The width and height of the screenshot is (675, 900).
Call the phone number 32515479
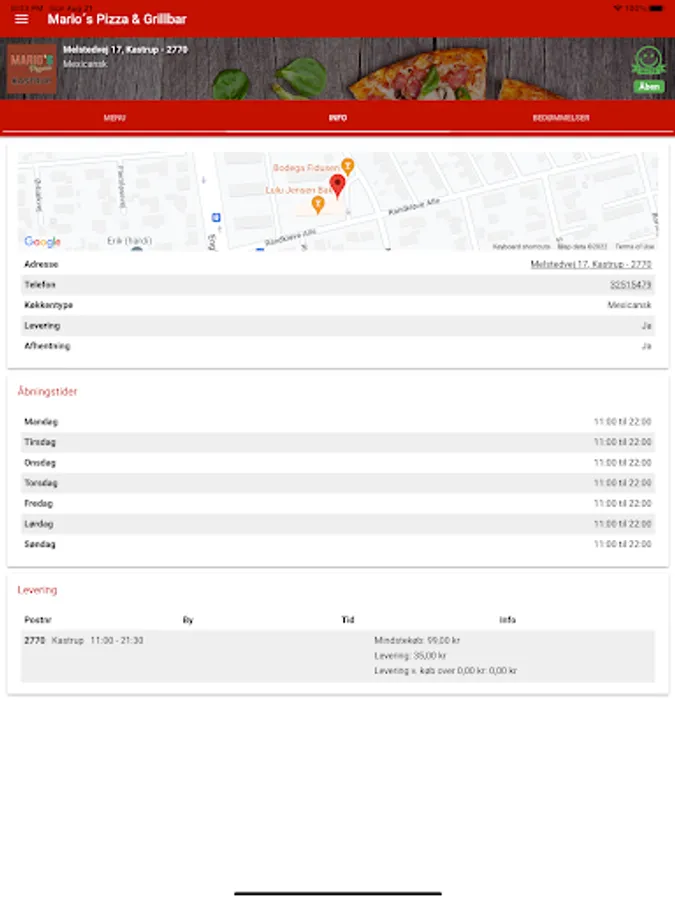coord(630,285)
